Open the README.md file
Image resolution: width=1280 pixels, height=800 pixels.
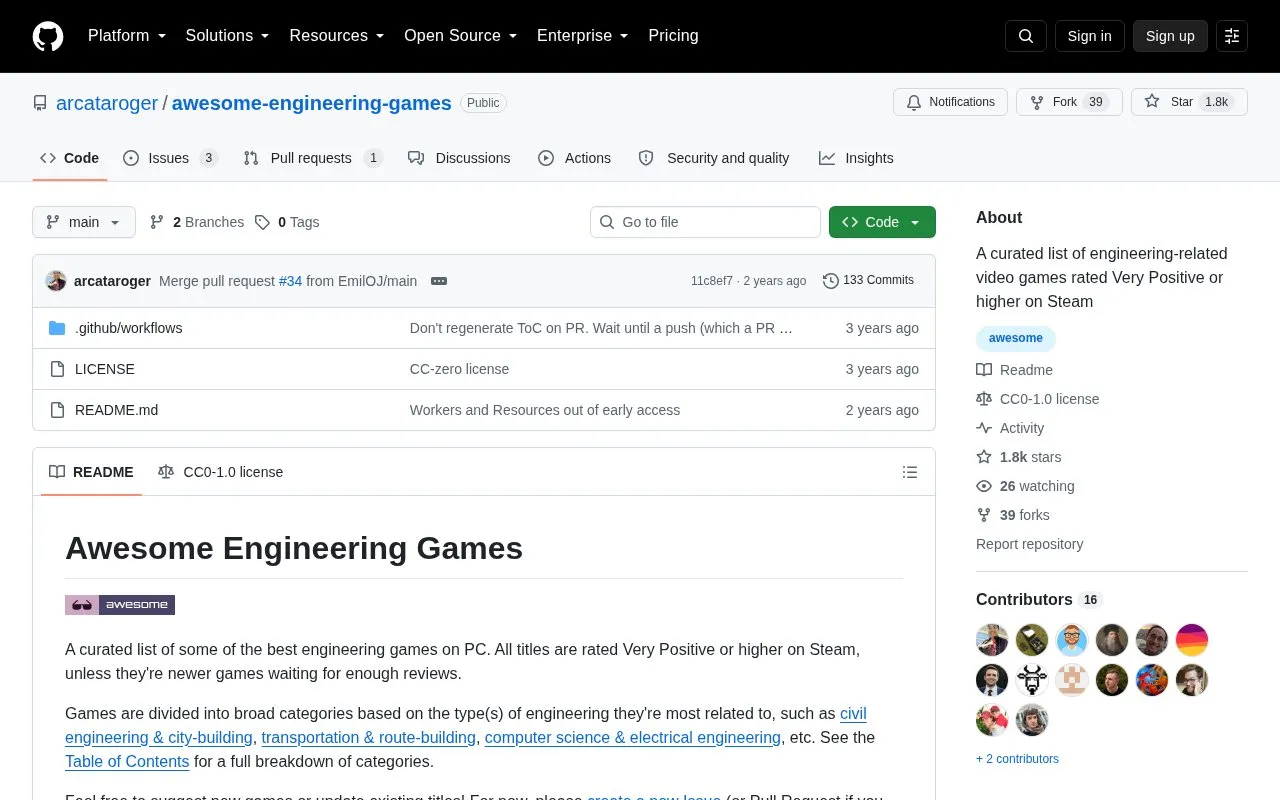(116, 410)
